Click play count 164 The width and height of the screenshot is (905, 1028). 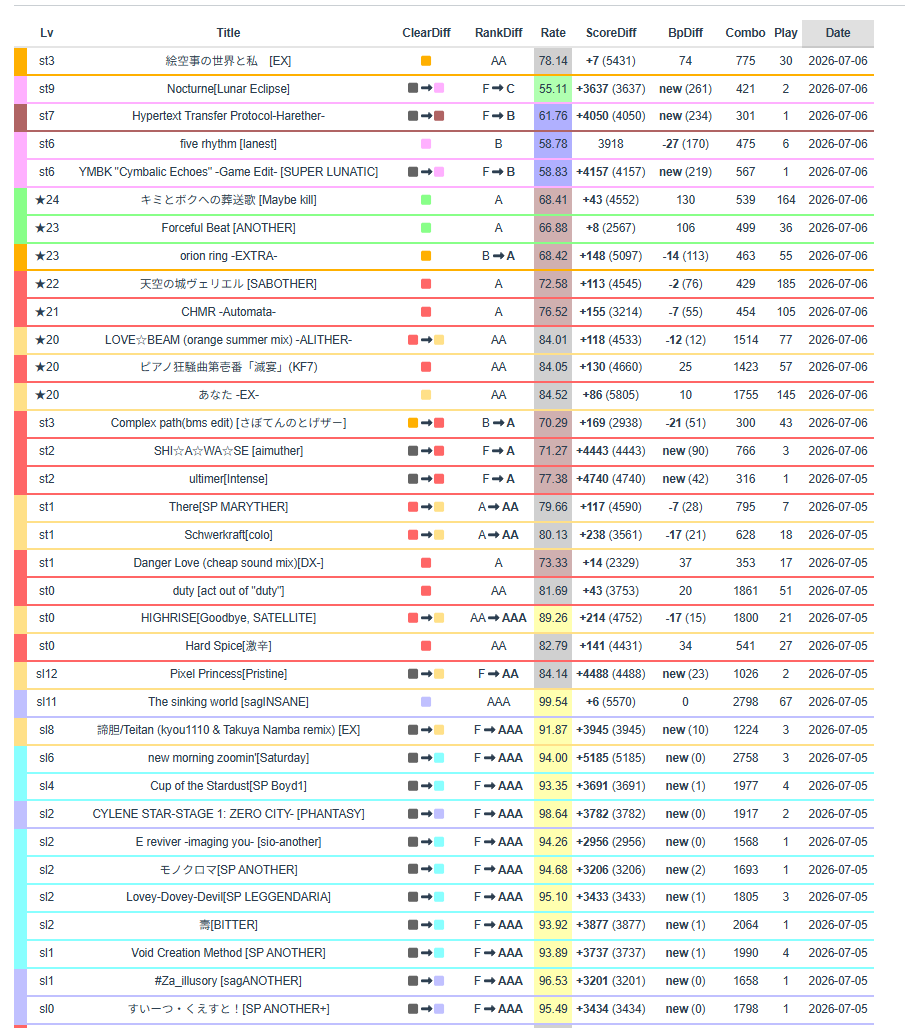tap(786, 200)
